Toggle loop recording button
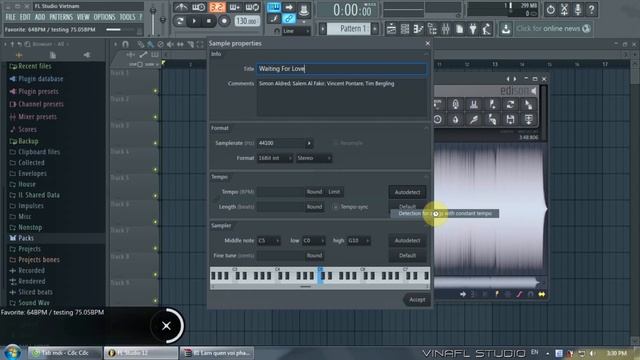 click(252, 7)
